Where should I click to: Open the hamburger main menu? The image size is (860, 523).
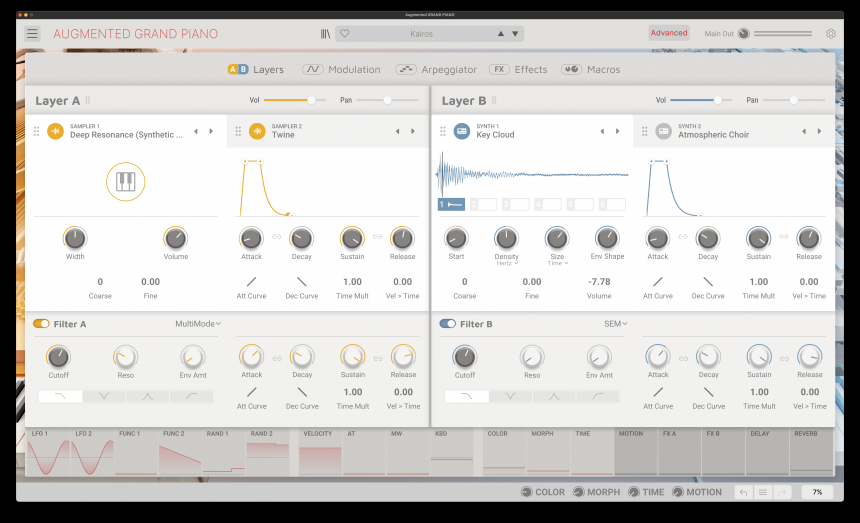click(x=32, y=34)
